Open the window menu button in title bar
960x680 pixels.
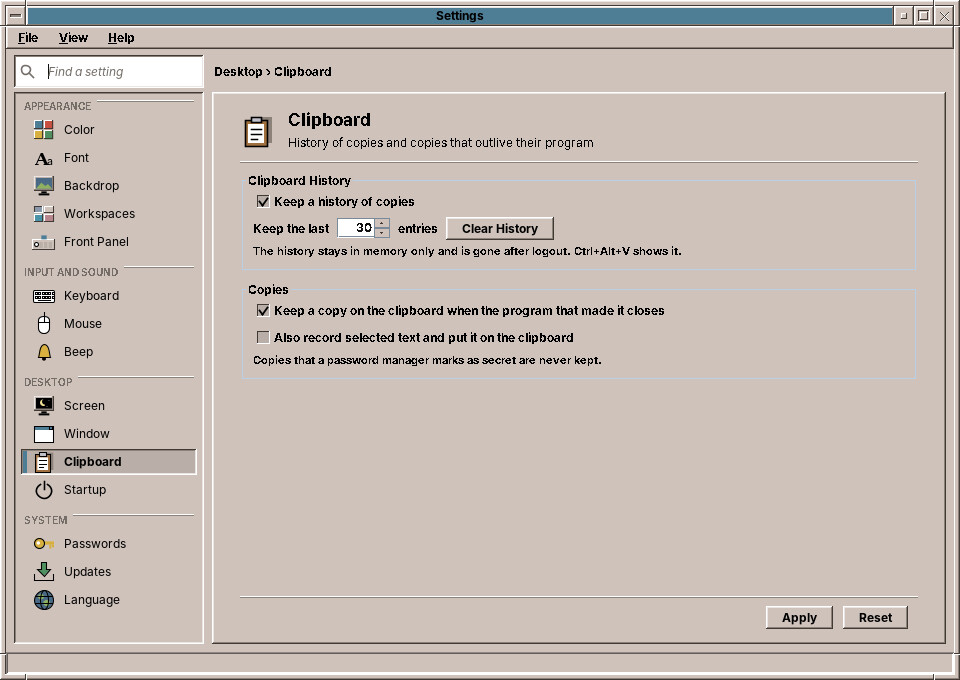[x=16, y=15]
